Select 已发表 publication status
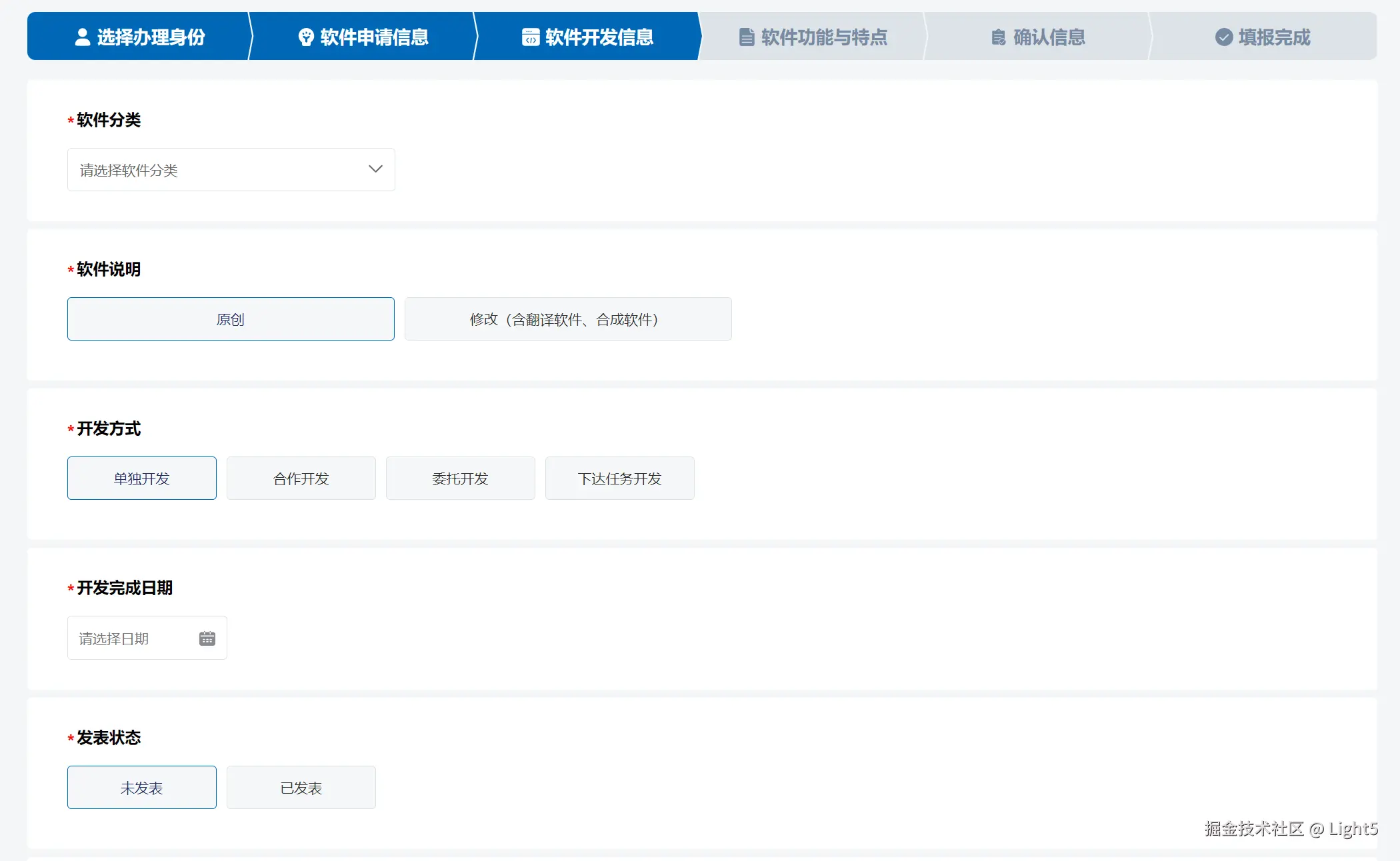This screenshot has width=1400, height=861. [x=301, y=788]
